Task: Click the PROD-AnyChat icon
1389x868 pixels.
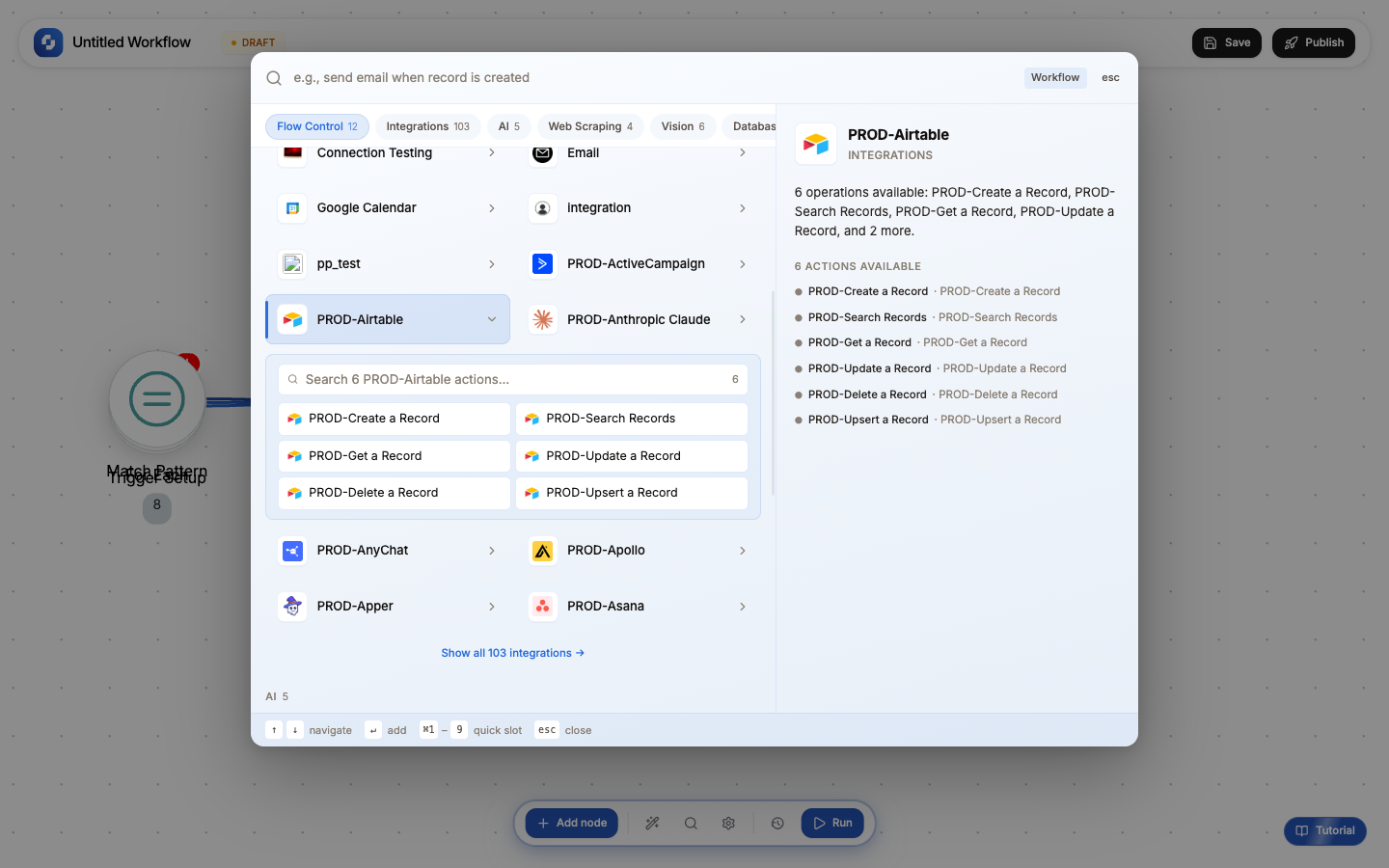Action: pyautogui.click(x=292, y=551)
